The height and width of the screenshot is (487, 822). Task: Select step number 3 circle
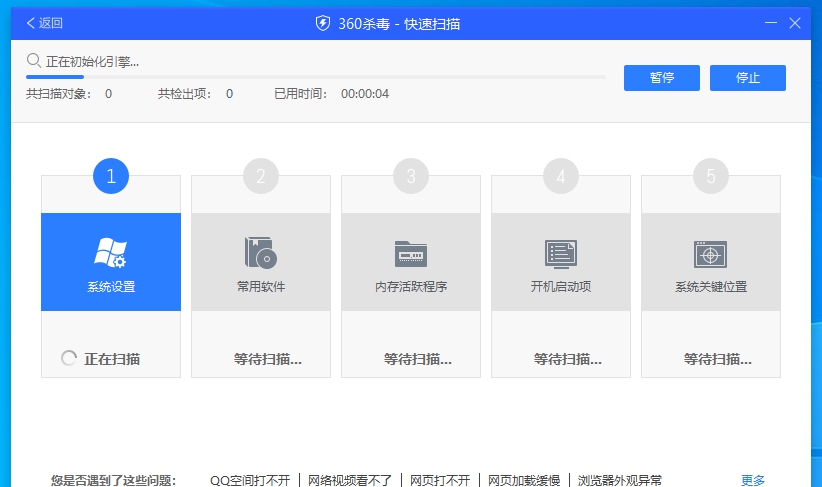pyautogui.click(x=411, y=177)
